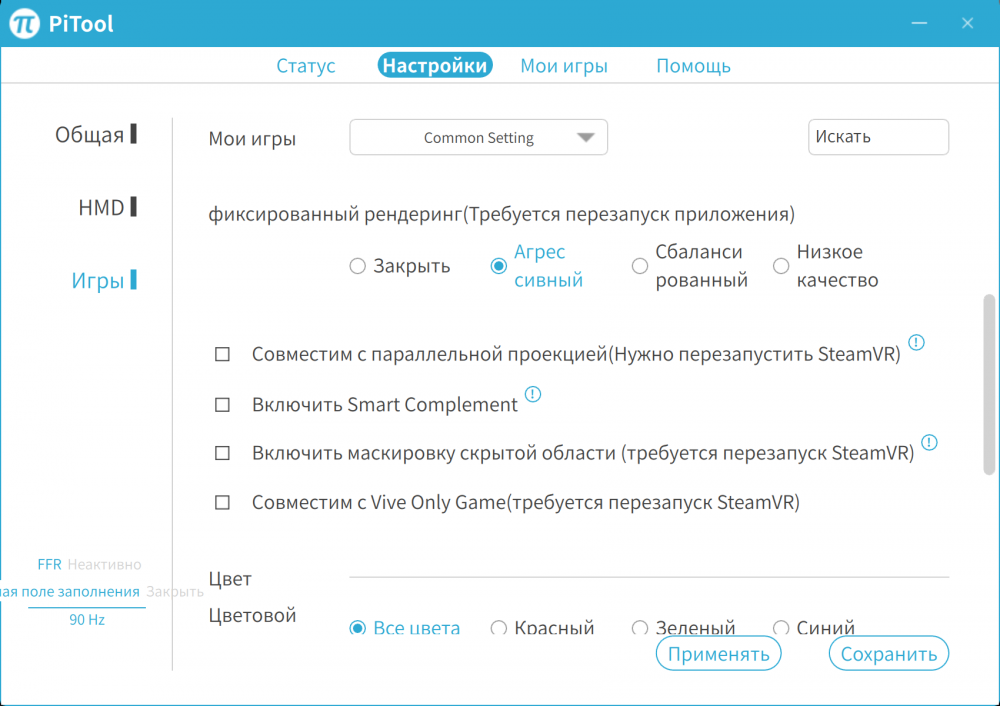The image size is (1000, 706).
Task: Select the Закрыть rendering radio button
Action: click(357, 266)
